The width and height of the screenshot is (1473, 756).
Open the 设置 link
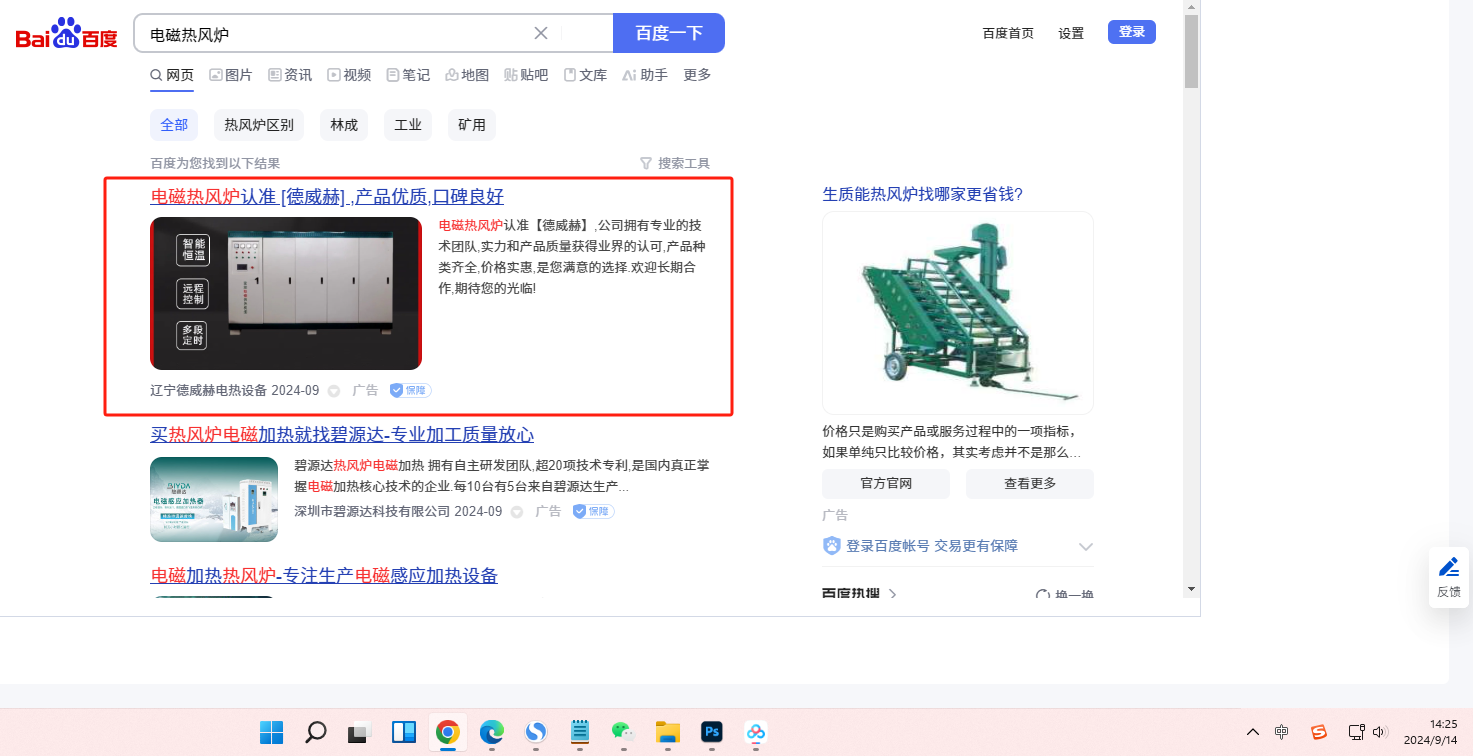tap(1071, 33)
